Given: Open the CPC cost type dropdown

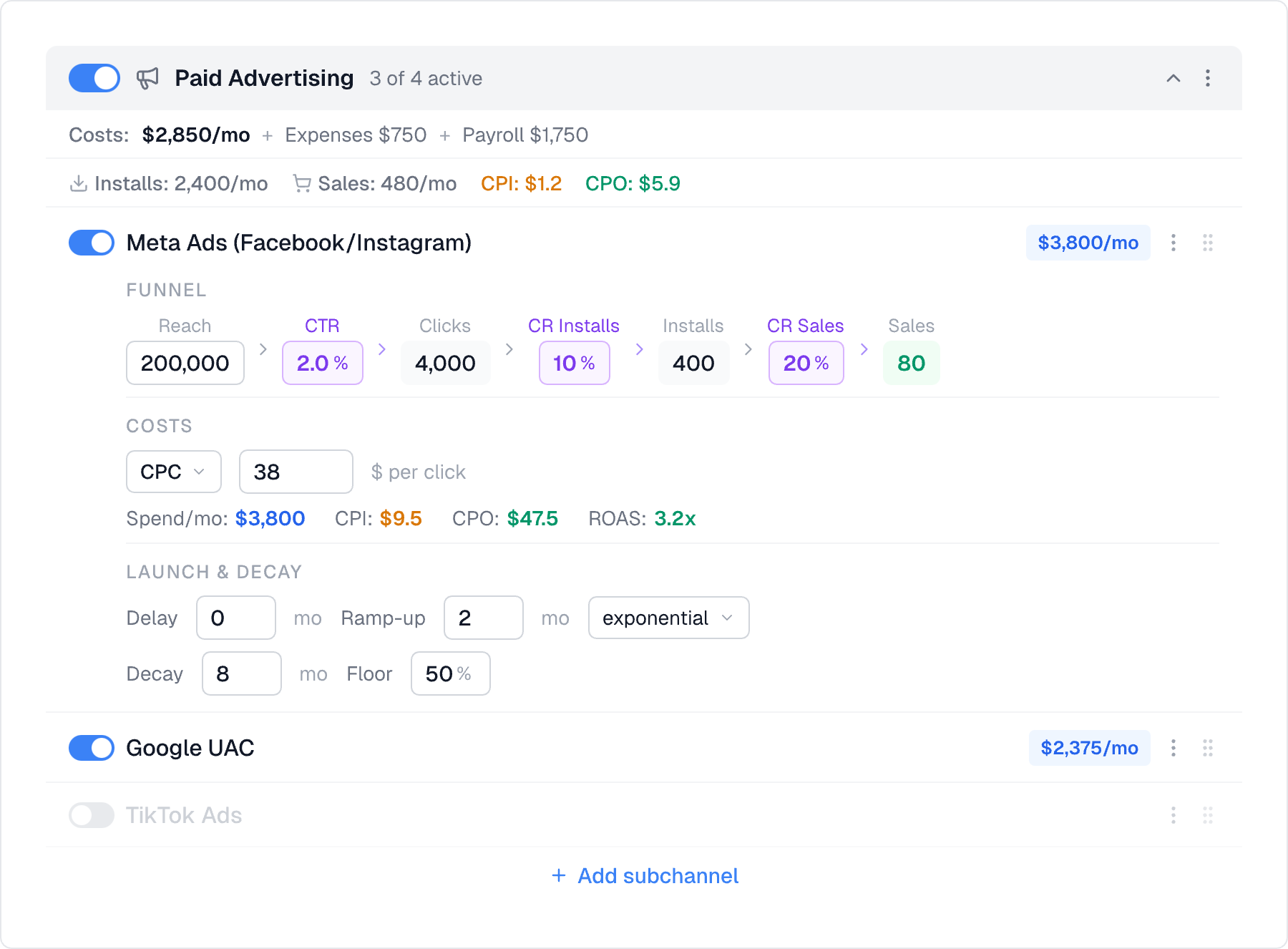Looking at the screenshot, I should 173,472.
